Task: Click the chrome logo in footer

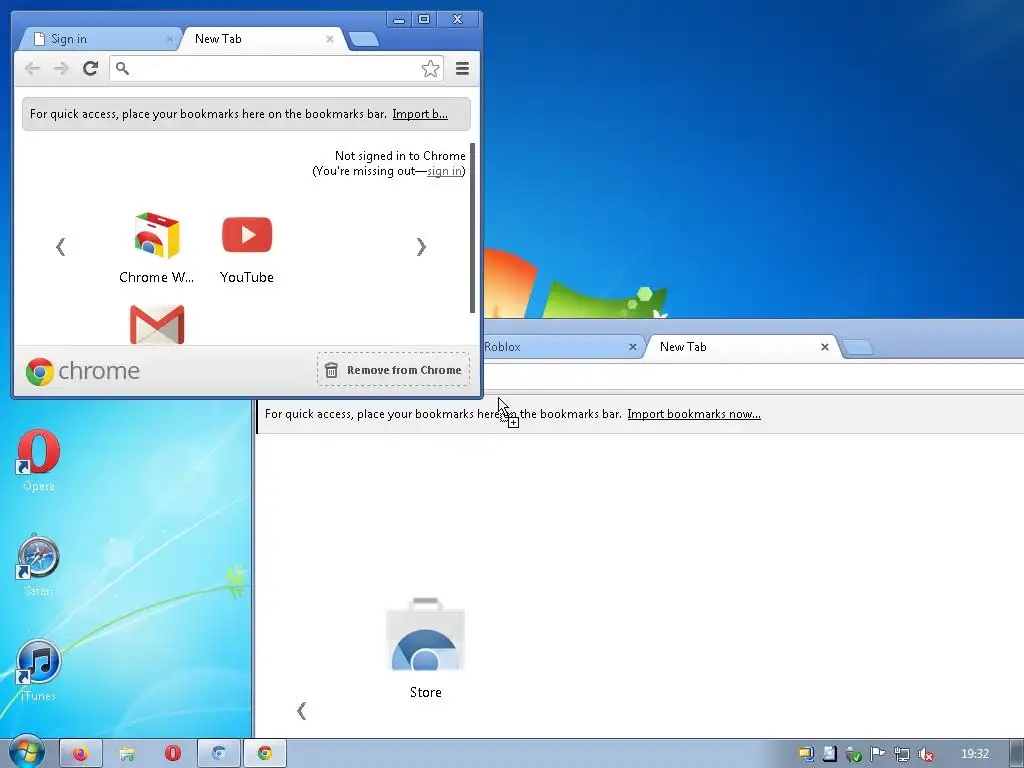Action: [x=83, y=371]
